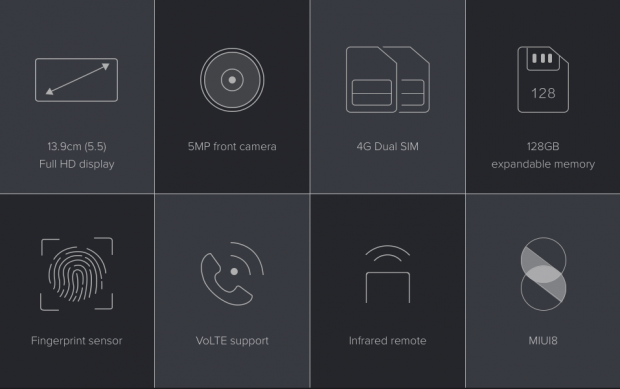
Task: Select the 'Infrared remote' label
Action: click(388, 341)
